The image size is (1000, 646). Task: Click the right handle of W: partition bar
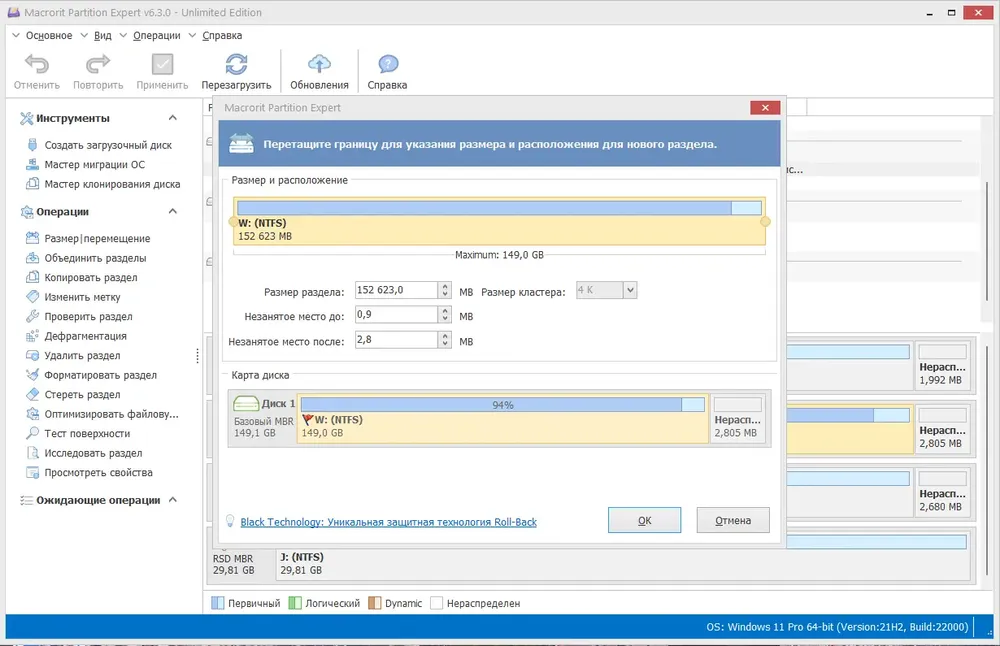(765, 222)
